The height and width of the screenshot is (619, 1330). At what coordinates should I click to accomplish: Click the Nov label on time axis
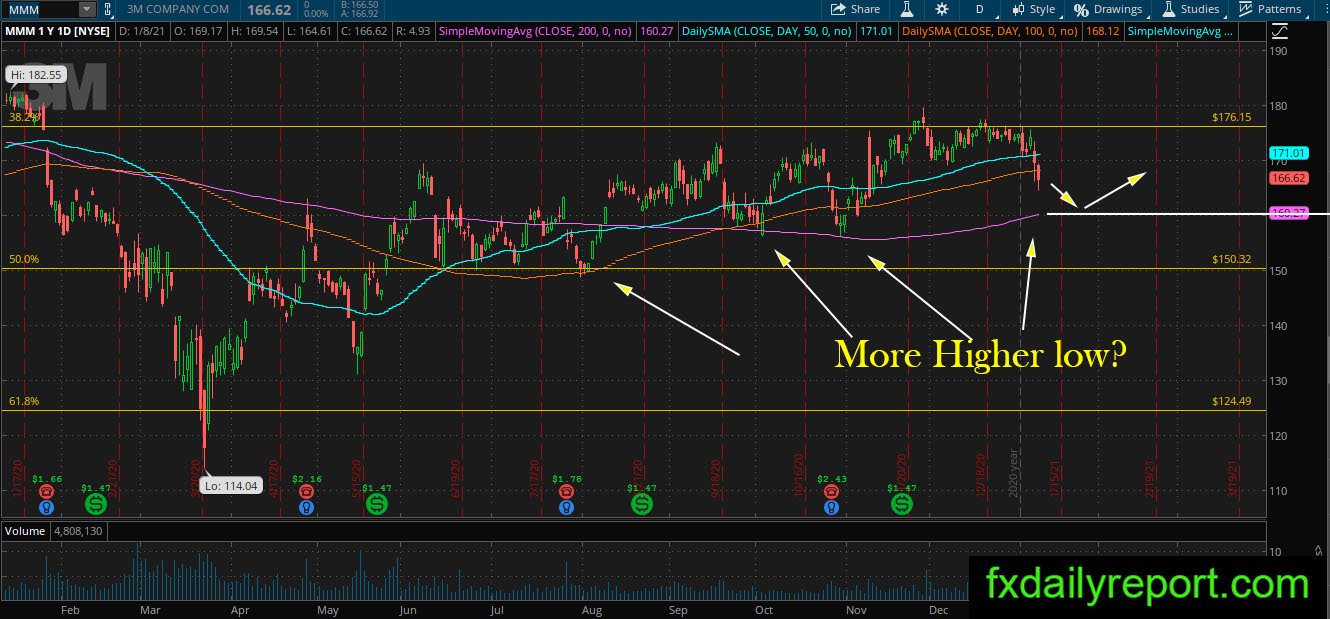coord(855,609)
